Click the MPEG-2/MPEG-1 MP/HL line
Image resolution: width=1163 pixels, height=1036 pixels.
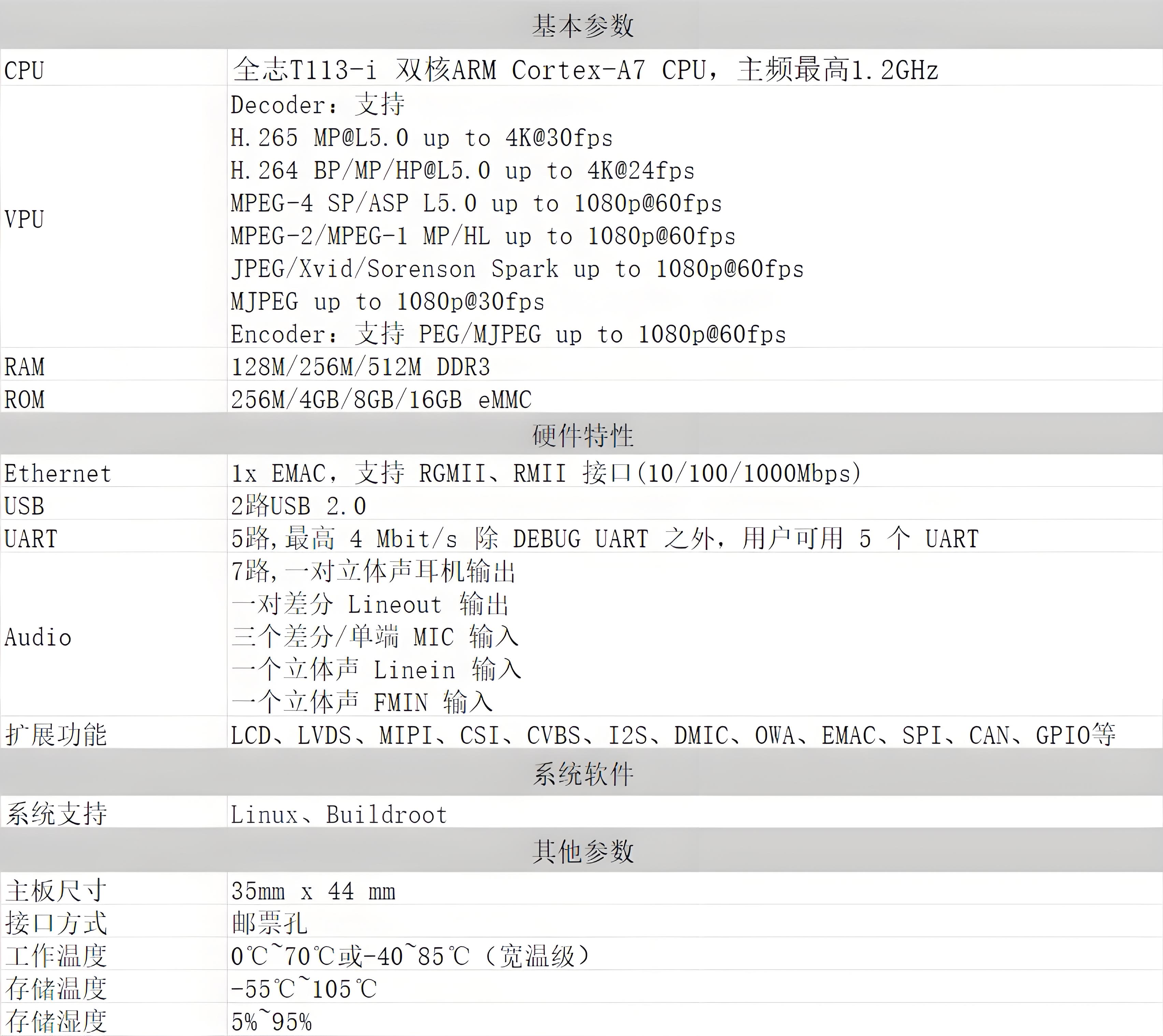pyautogui.click(x=483, y=236)
